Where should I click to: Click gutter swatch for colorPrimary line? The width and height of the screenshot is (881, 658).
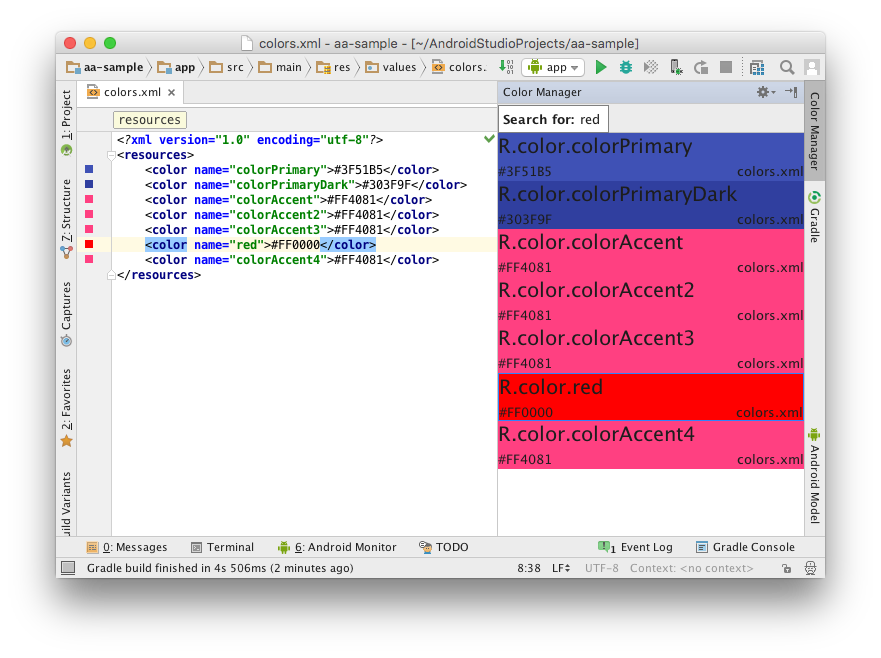click(x=89, y=169)
